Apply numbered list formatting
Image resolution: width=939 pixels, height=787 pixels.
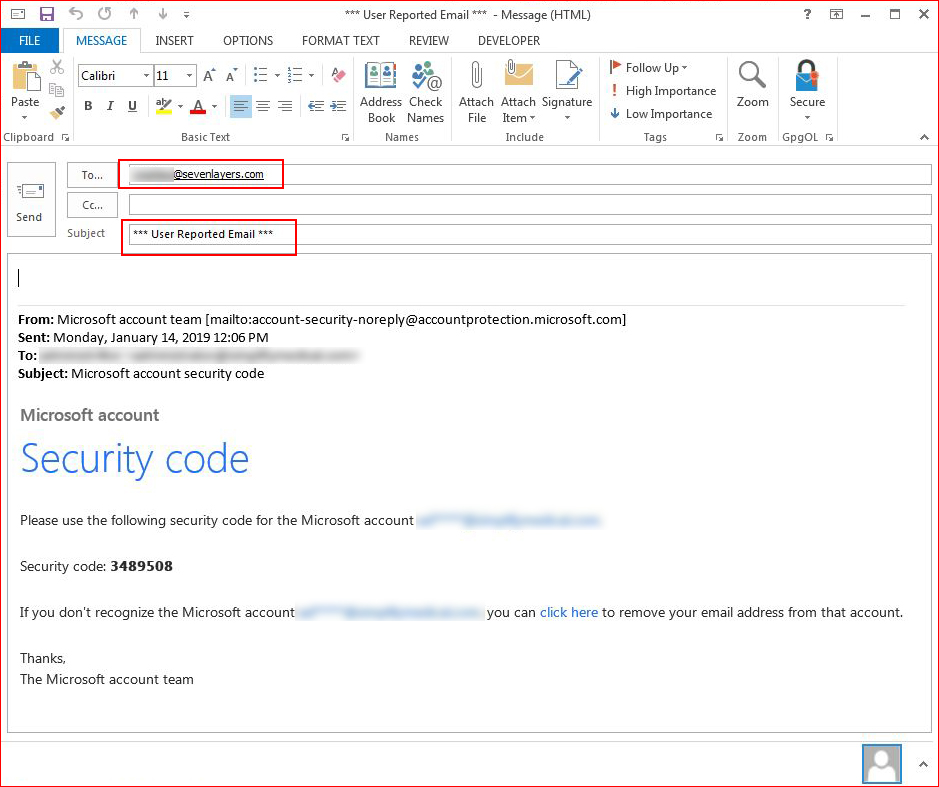coord(295,75)
